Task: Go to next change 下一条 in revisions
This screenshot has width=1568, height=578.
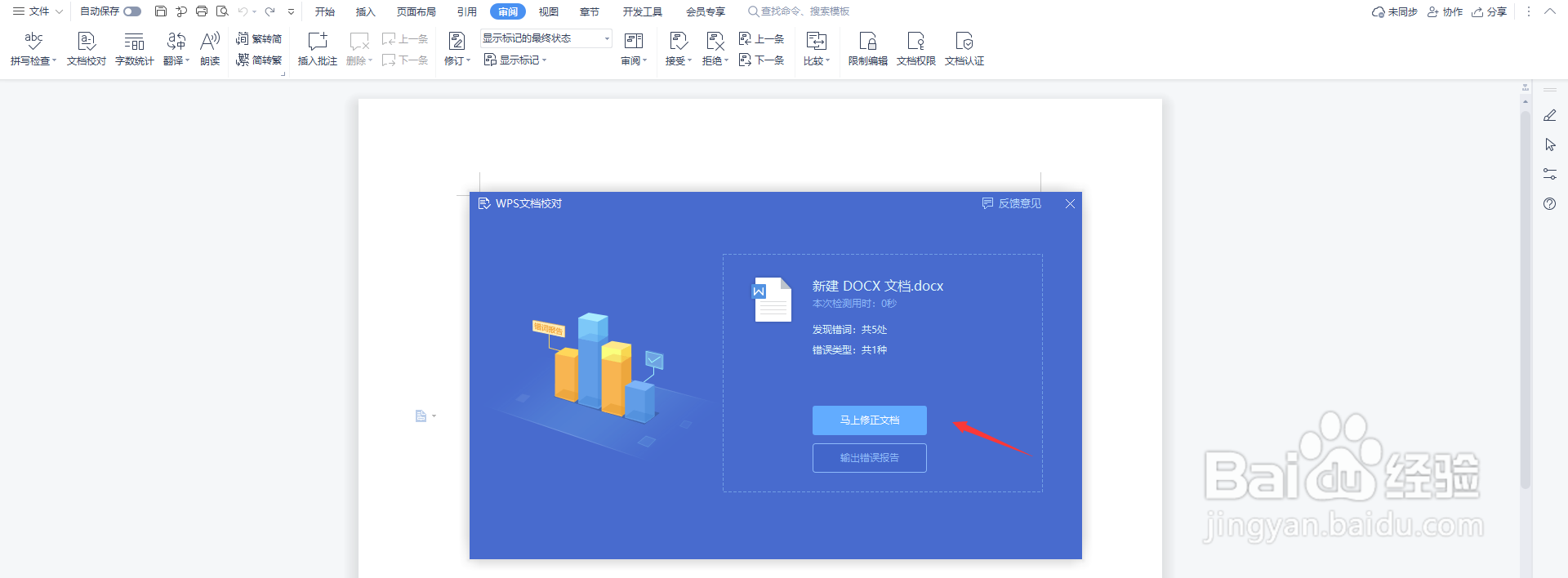Action: click(x=761, y=60)
